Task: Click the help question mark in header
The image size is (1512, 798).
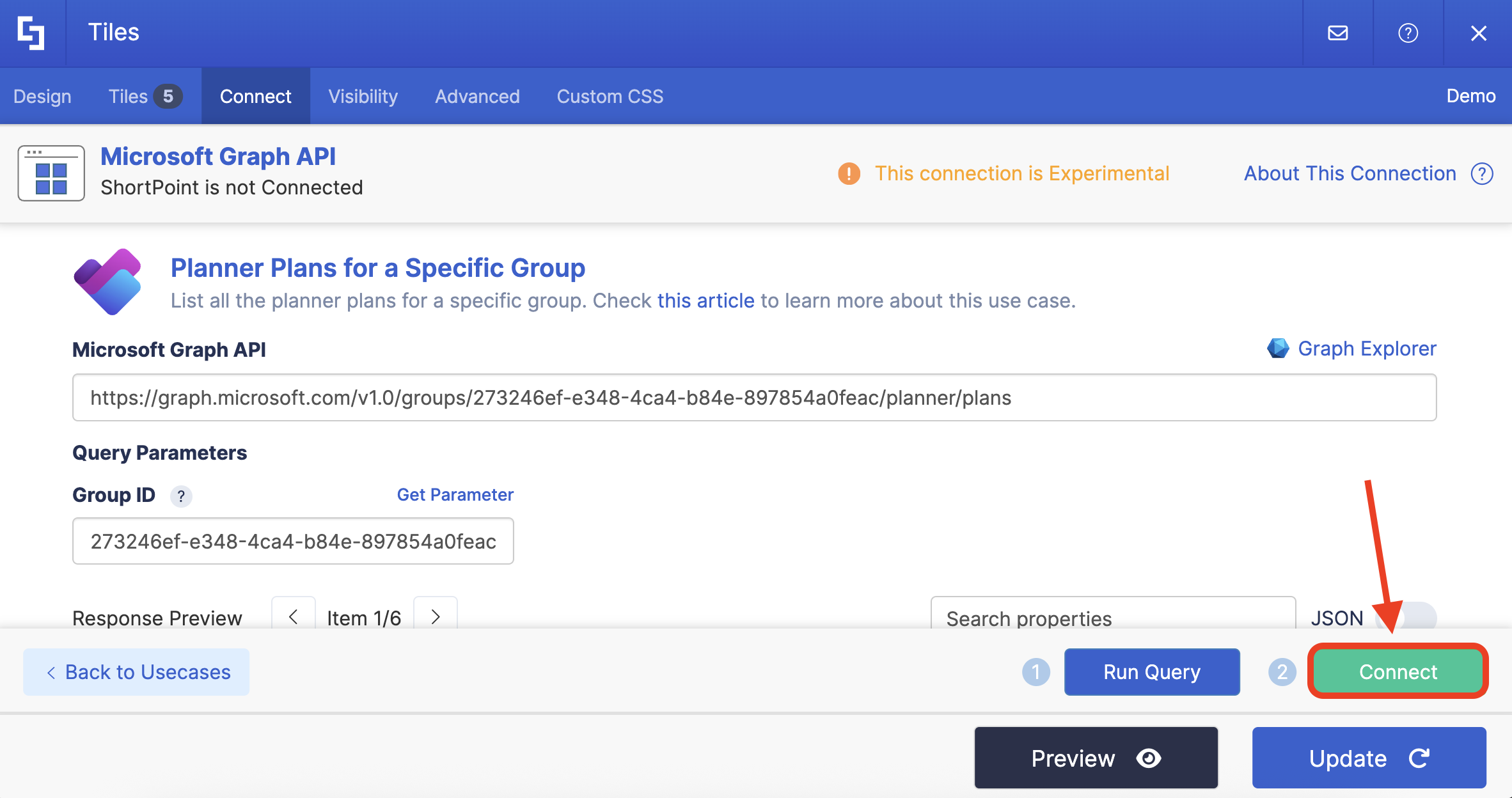Action: 1408,33
